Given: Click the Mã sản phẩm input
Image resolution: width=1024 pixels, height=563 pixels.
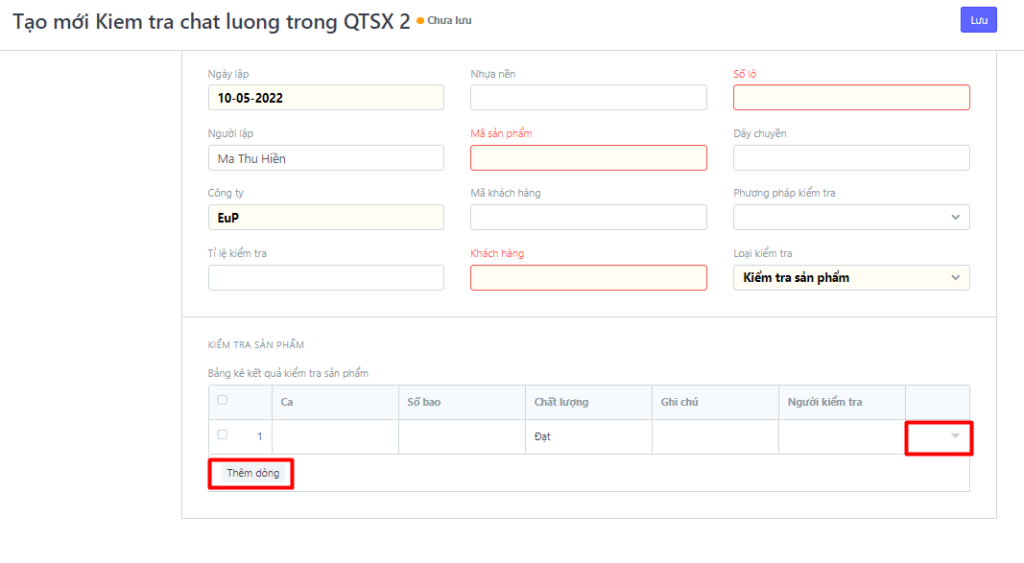Looking at the screenshot, I should (588, 158).
